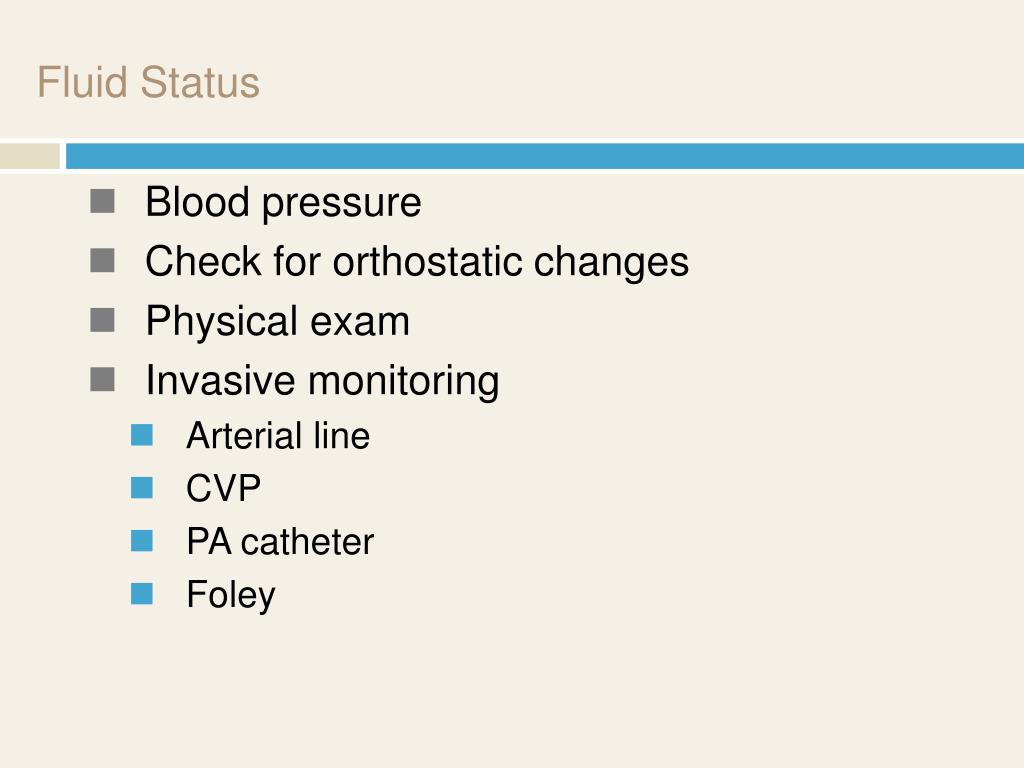Click the Blood pressure text line
The image size is (1024, 768).
[x=283, y=202]
